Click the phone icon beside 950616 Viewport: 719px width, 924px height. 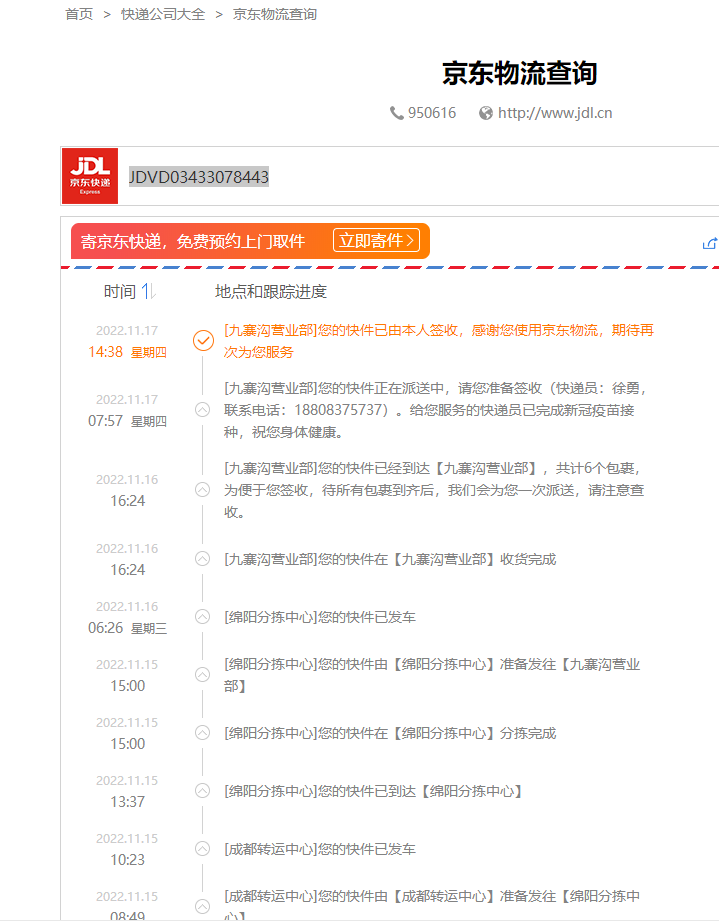point(397,113)
